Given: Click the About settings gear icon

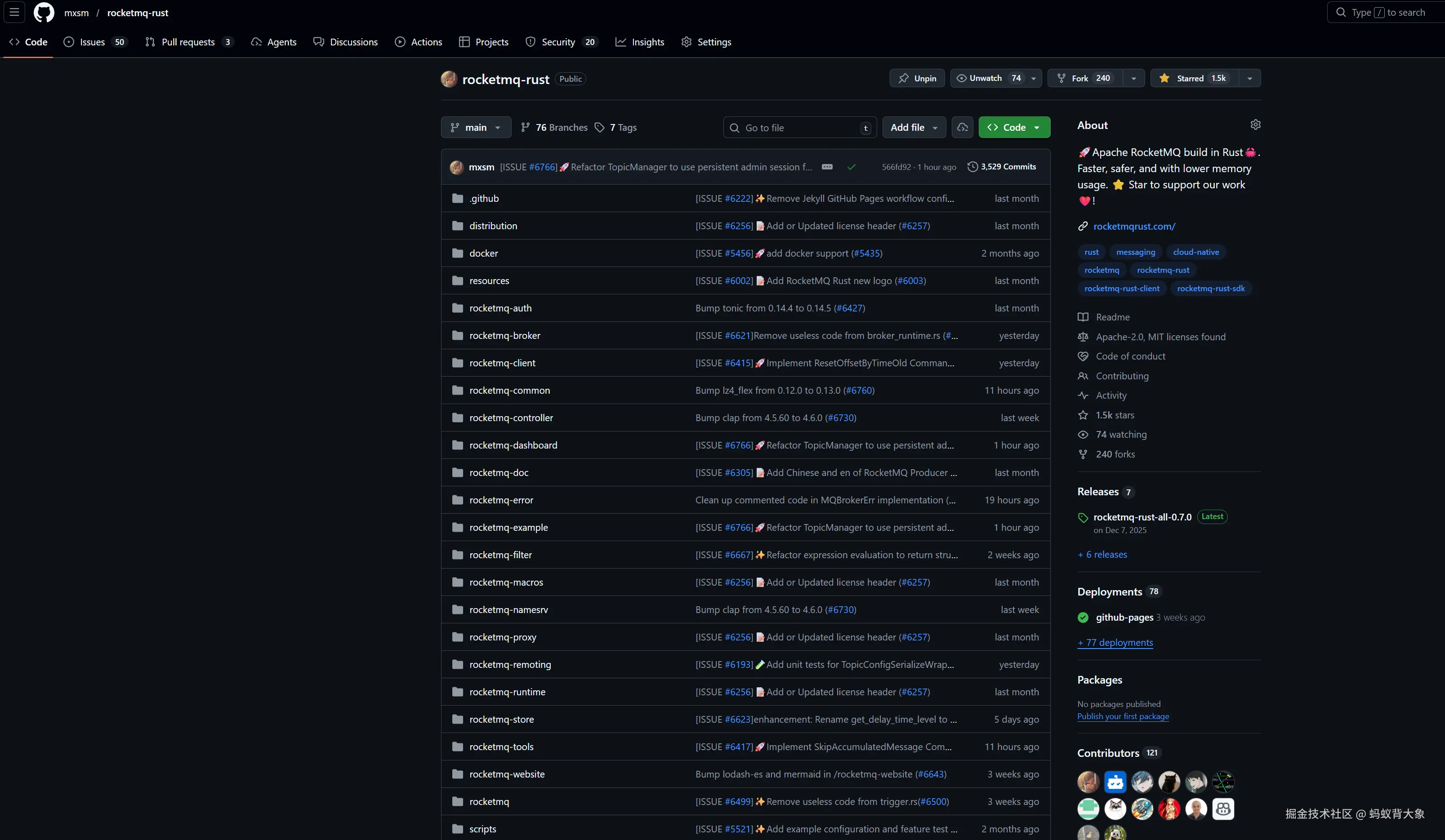Looking at the screenshot, I should (x=1255, y=124).
